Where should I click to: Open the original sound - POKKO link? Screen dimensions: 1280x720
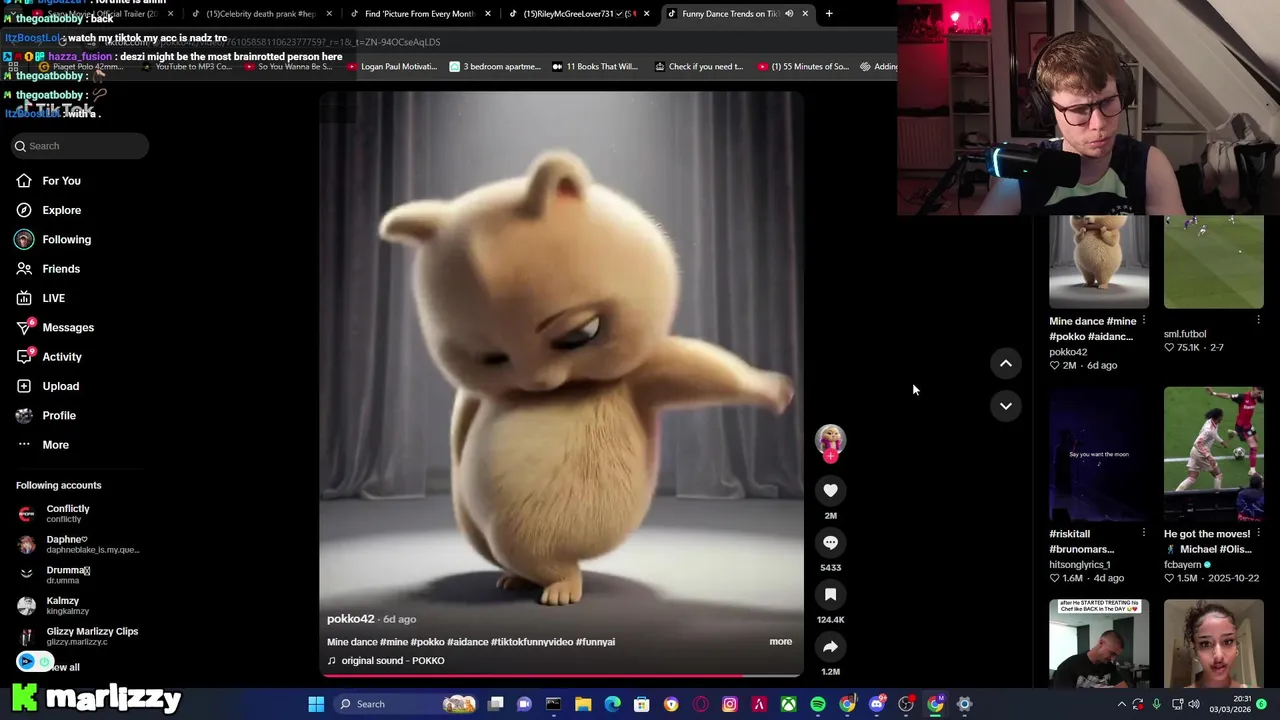tap(393, 661)
